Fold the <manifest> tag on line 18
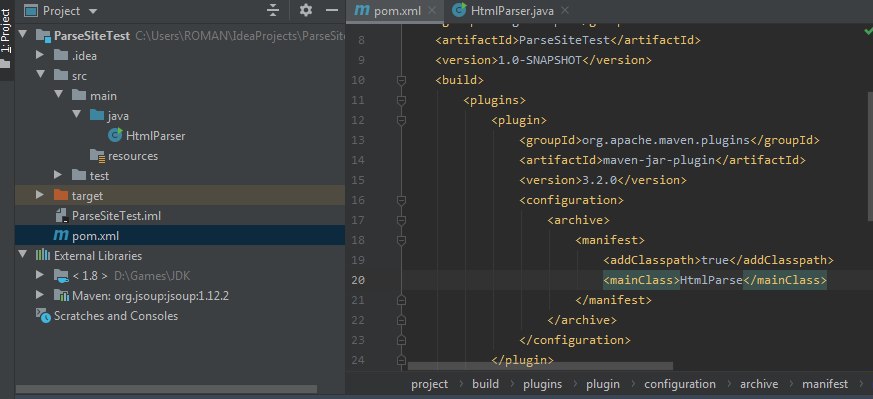This screenshot has width=873, height=399. pos(401,240)
